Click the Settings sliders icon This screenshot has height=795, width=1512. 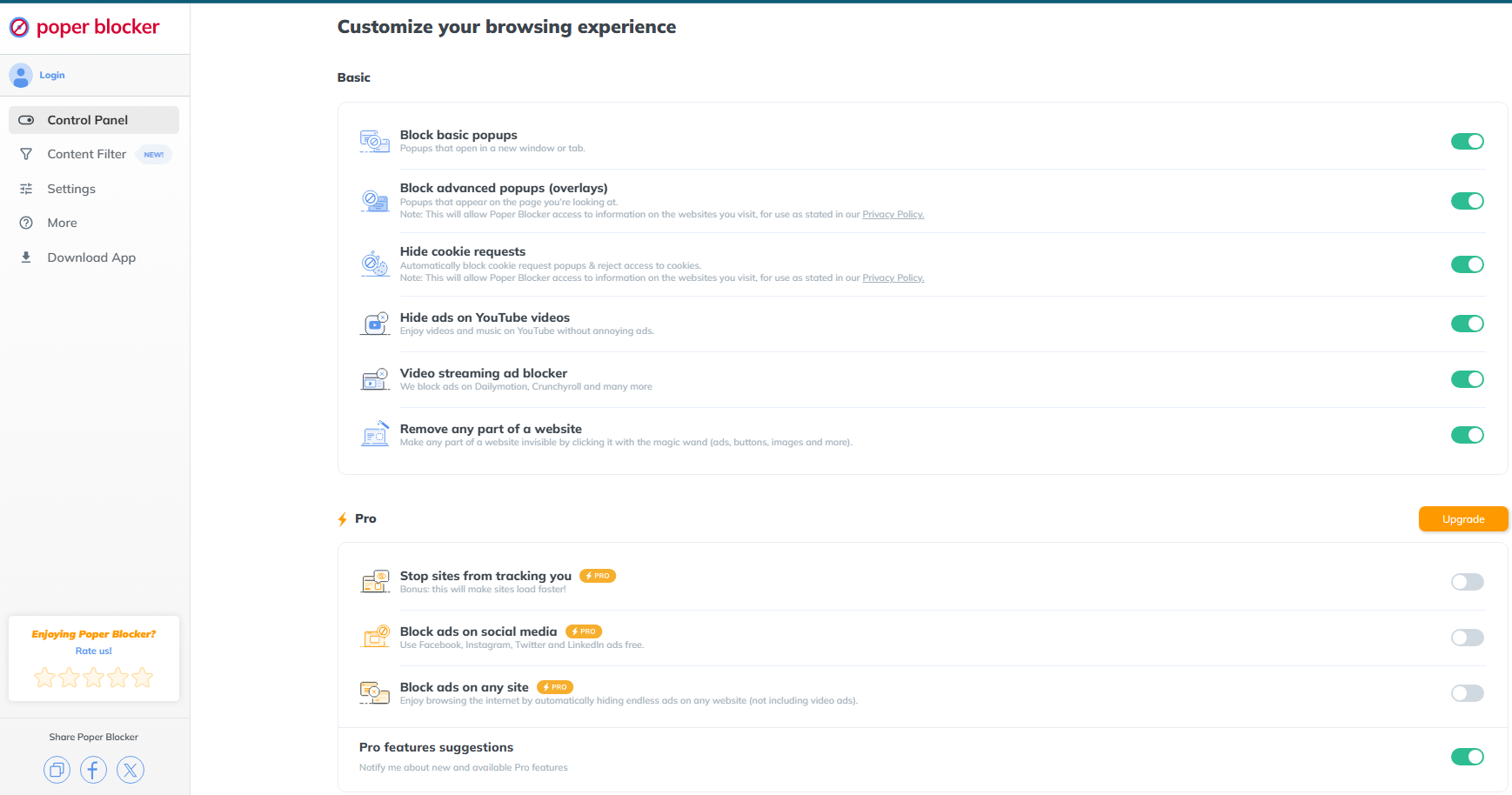point(27,189)
